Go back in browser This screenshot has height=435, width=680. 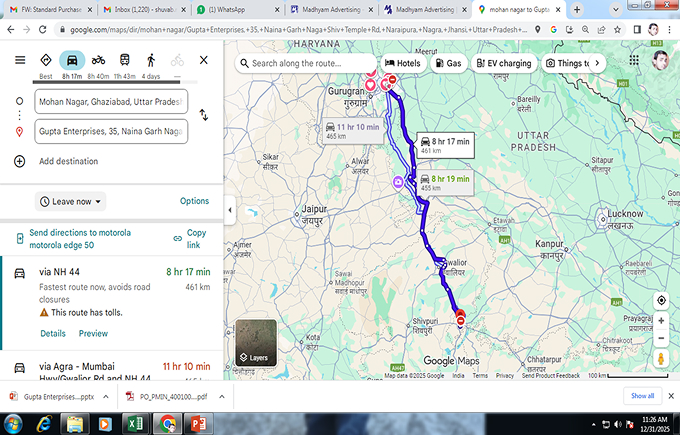pos(11,29)
